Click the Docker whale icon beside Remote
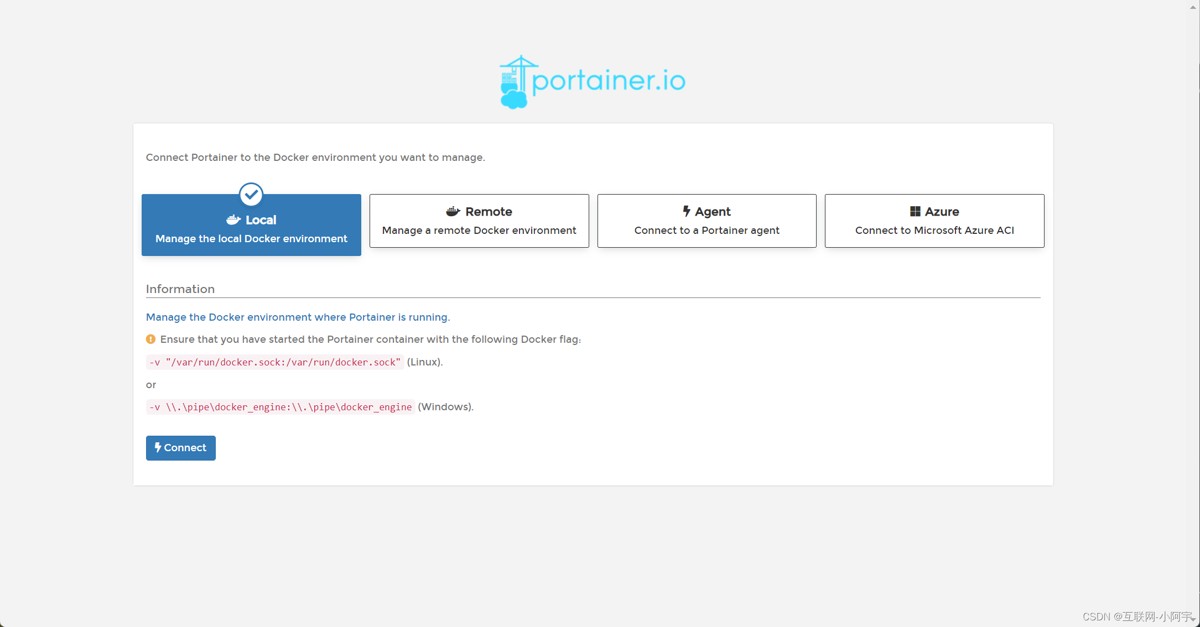This screenshot has height=627, width=1200. click(x=453, y=212)
